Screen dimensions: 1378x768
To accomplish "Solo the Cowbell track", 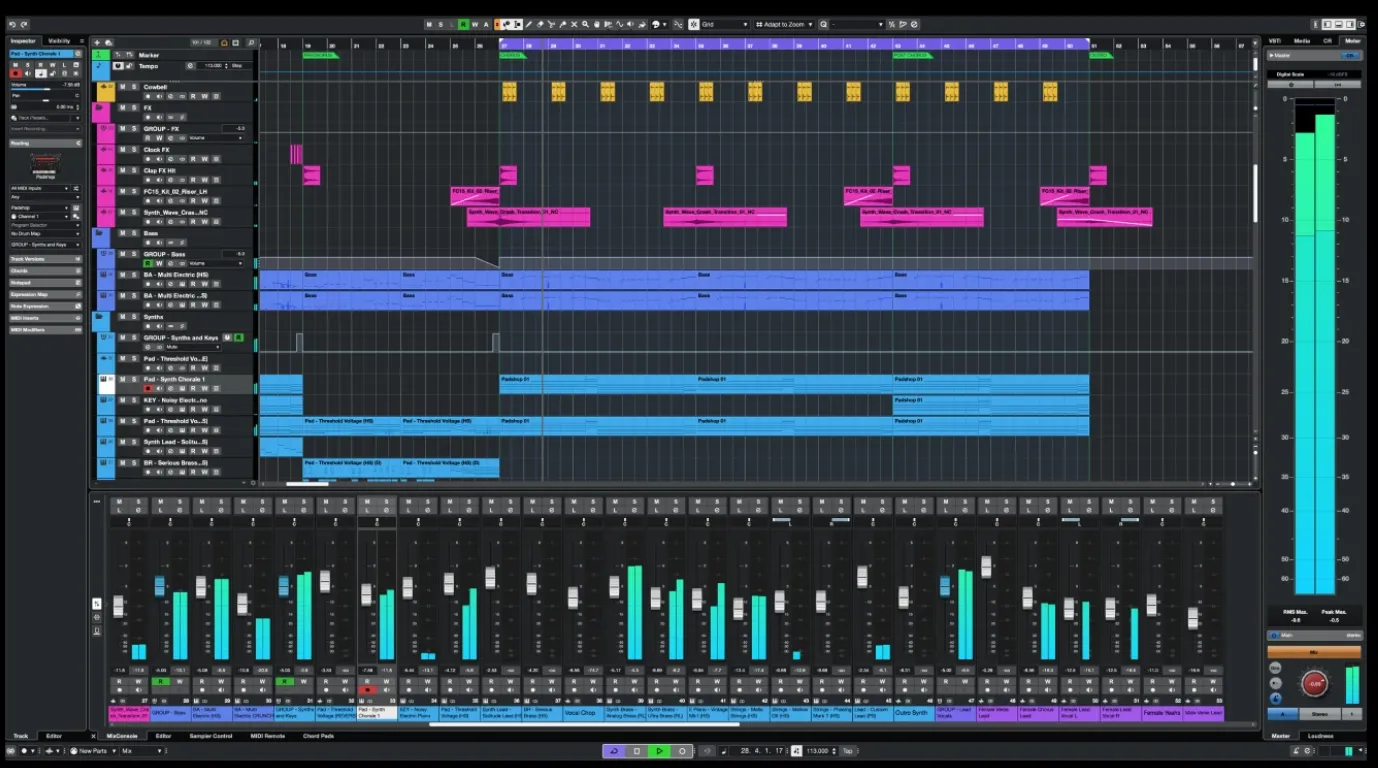I will click(134, 87).
